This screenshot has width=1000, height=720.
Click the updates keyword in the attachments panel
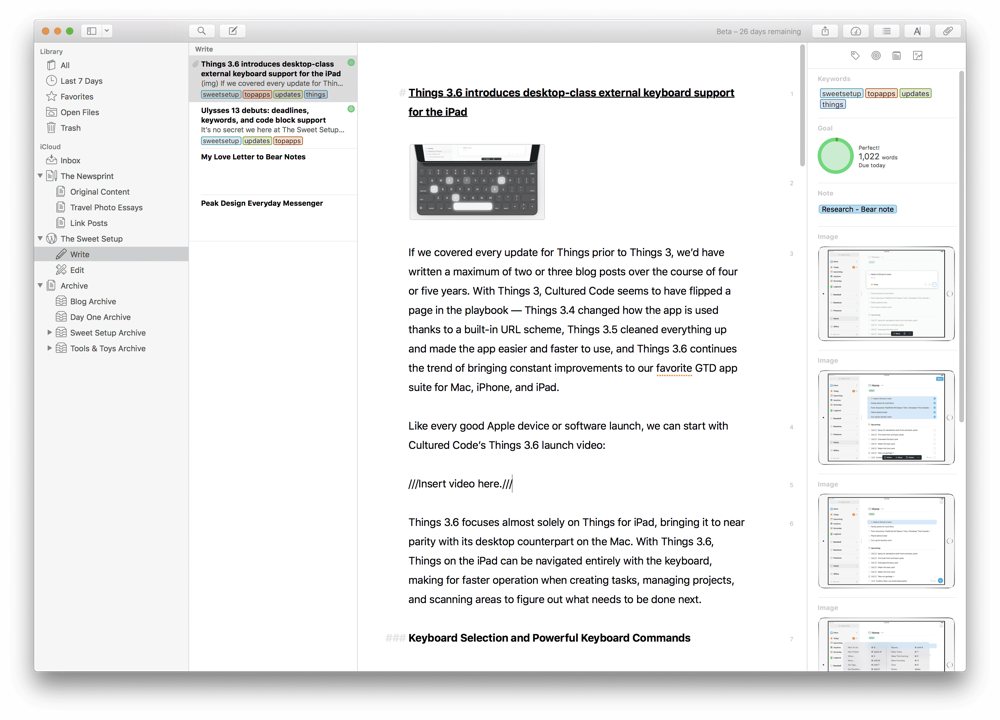tap(915, 93)
